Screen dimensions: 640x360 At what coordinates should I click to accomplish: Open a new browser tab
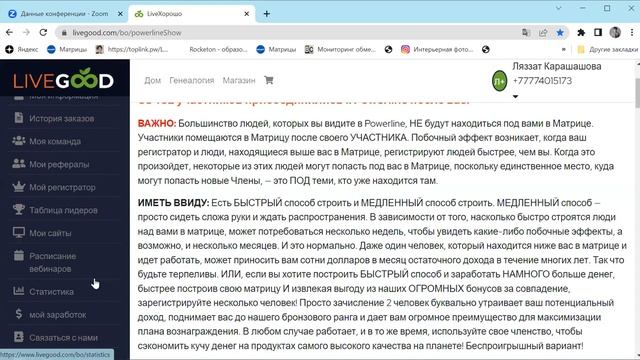click(x=267, y=14)
